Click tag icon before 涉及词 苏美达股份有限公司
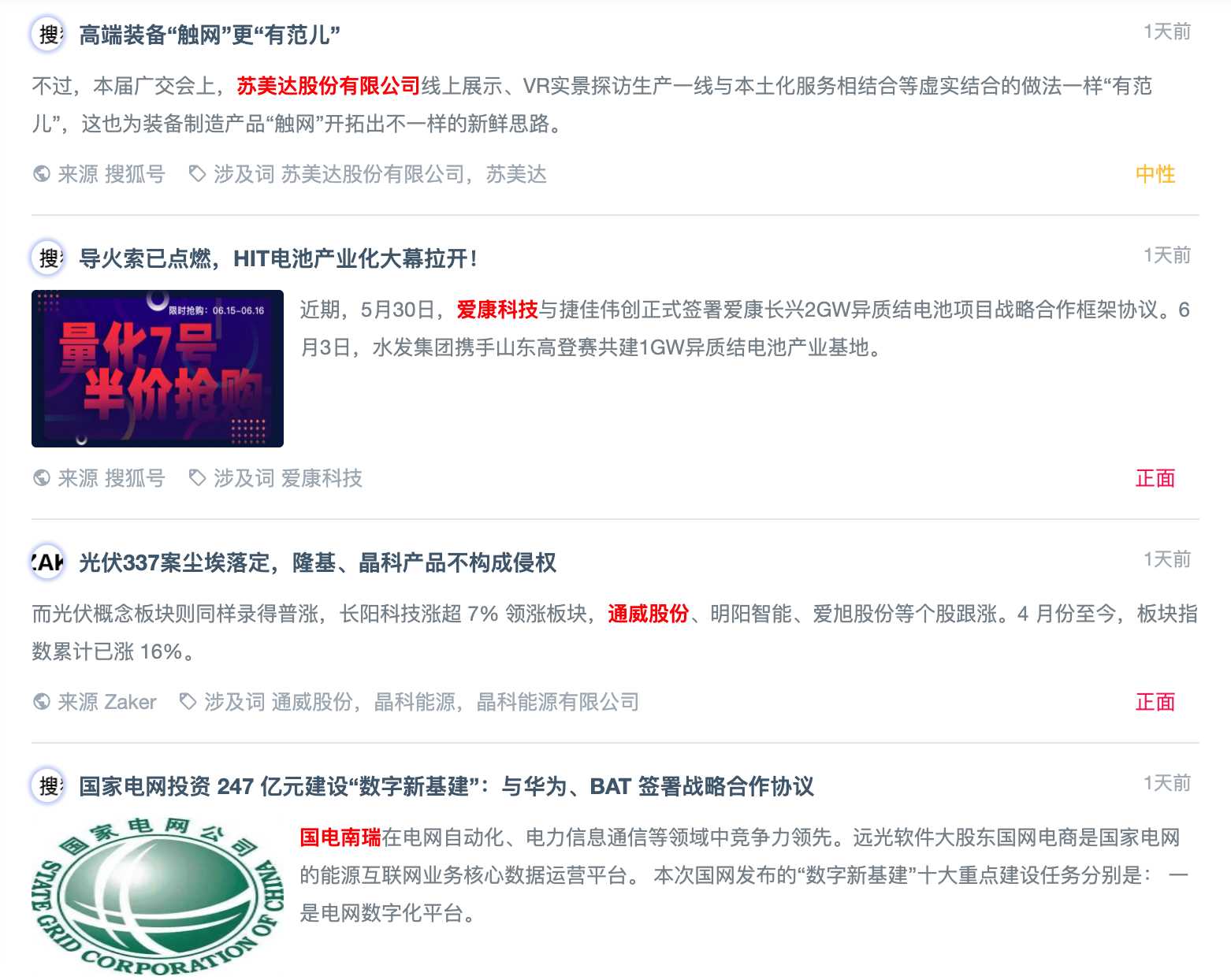The width and height of the screenshot is (1231, 980). pyautogui.click(x=197, y=173)
